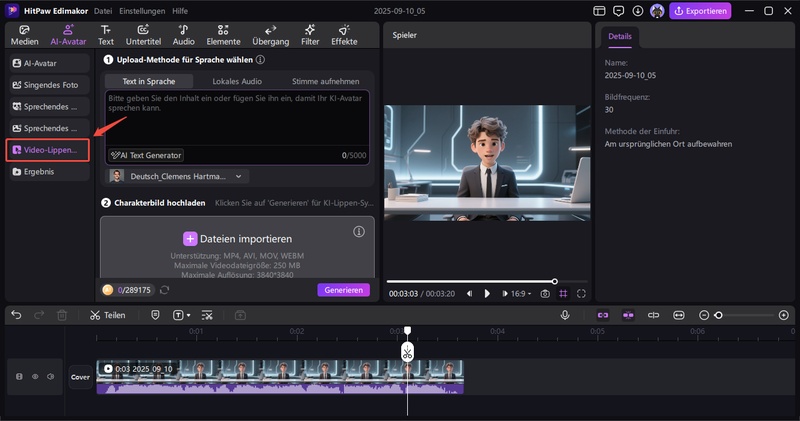Open the Audio library
The height and width of the screenshot is (421, 800).
pyautogui.click(x=183, y=35)
